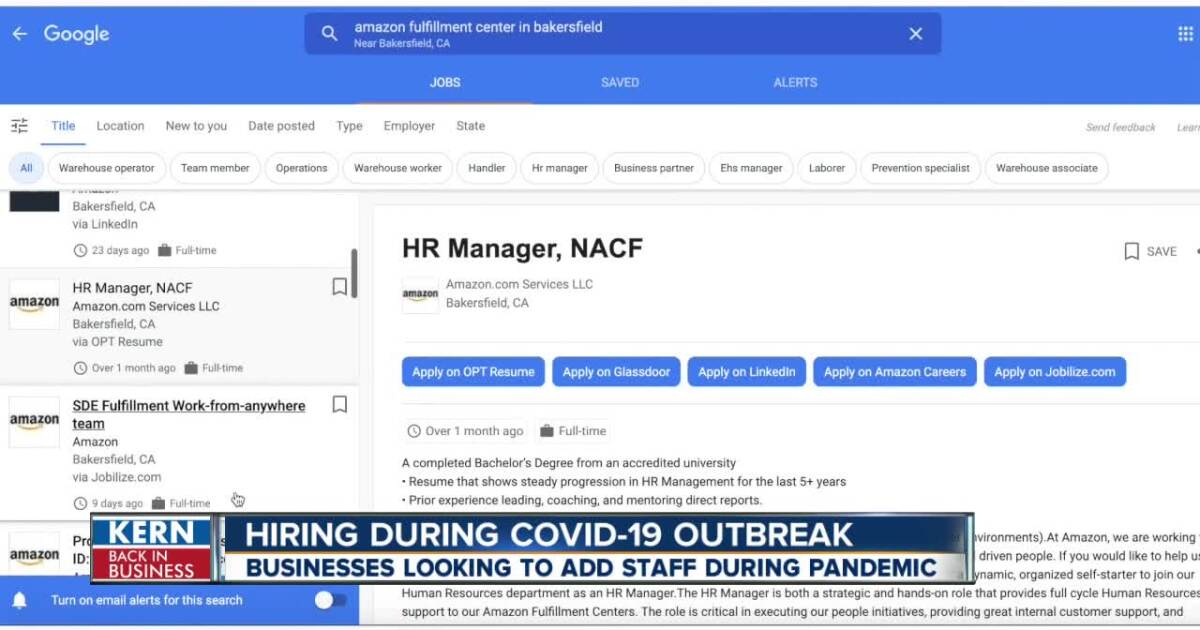Image resolution: width=1200 pixels, height=630 pixels.
Task: Bookmark the HR Manager, NACF listing
Action: [340, 287]
